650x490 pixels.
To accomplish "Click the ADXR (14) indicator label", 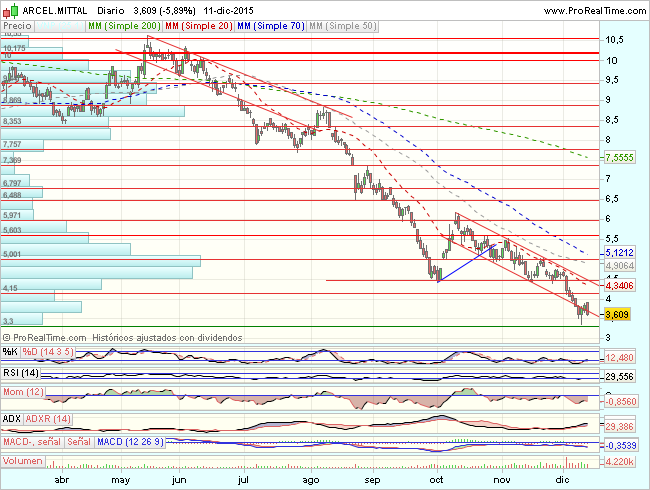I will [x=48, y=419].
